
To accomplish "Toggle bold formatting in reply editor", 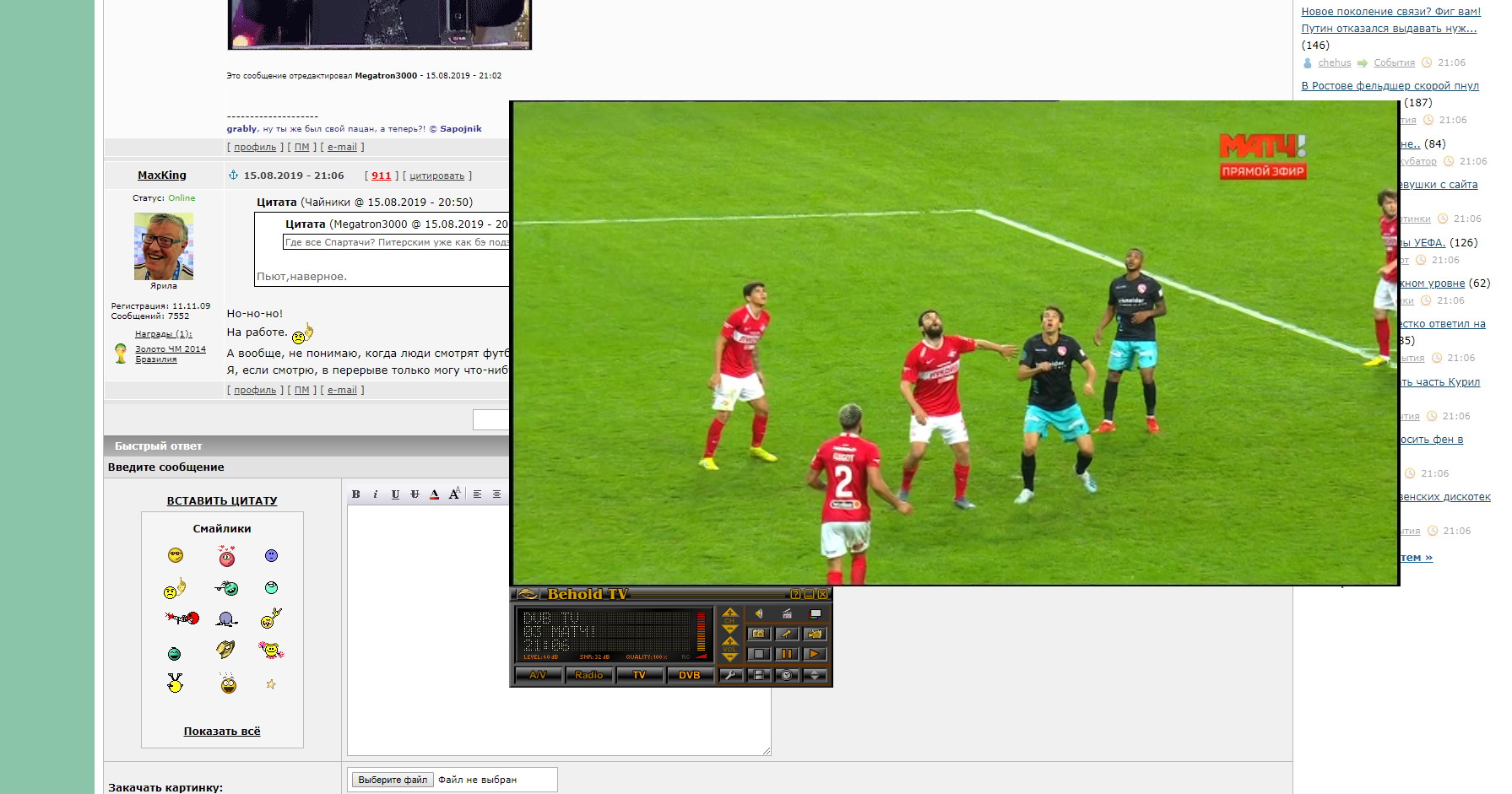I will click(355, 494).
